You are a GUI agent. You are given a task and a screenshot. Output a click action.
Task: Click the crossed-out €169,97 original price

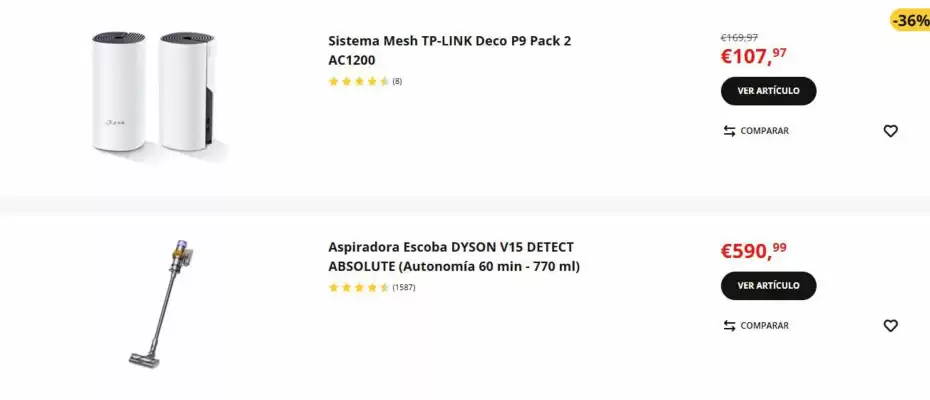(x=739, y=37)
